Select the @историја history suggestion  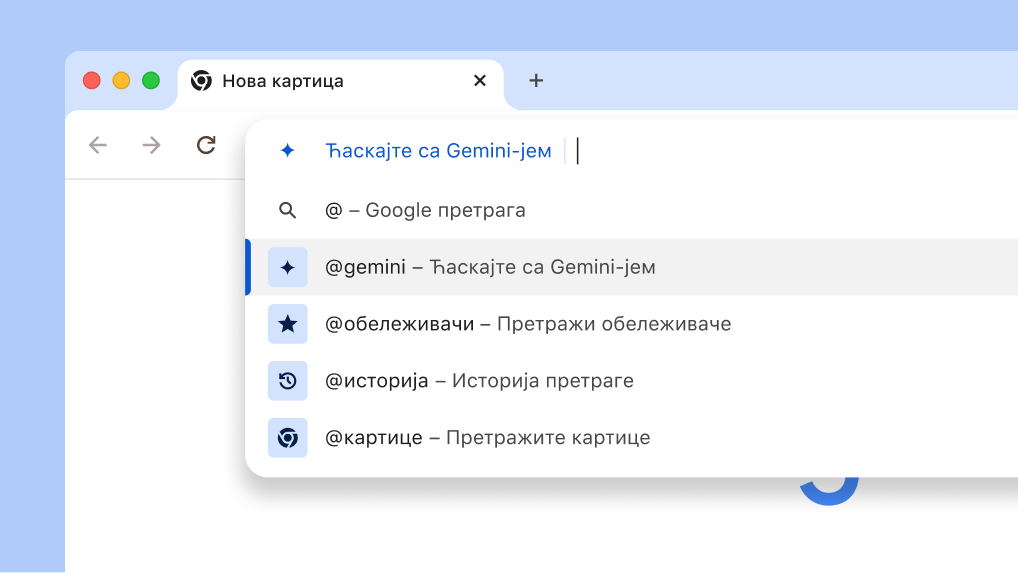[x=632, y=381]
